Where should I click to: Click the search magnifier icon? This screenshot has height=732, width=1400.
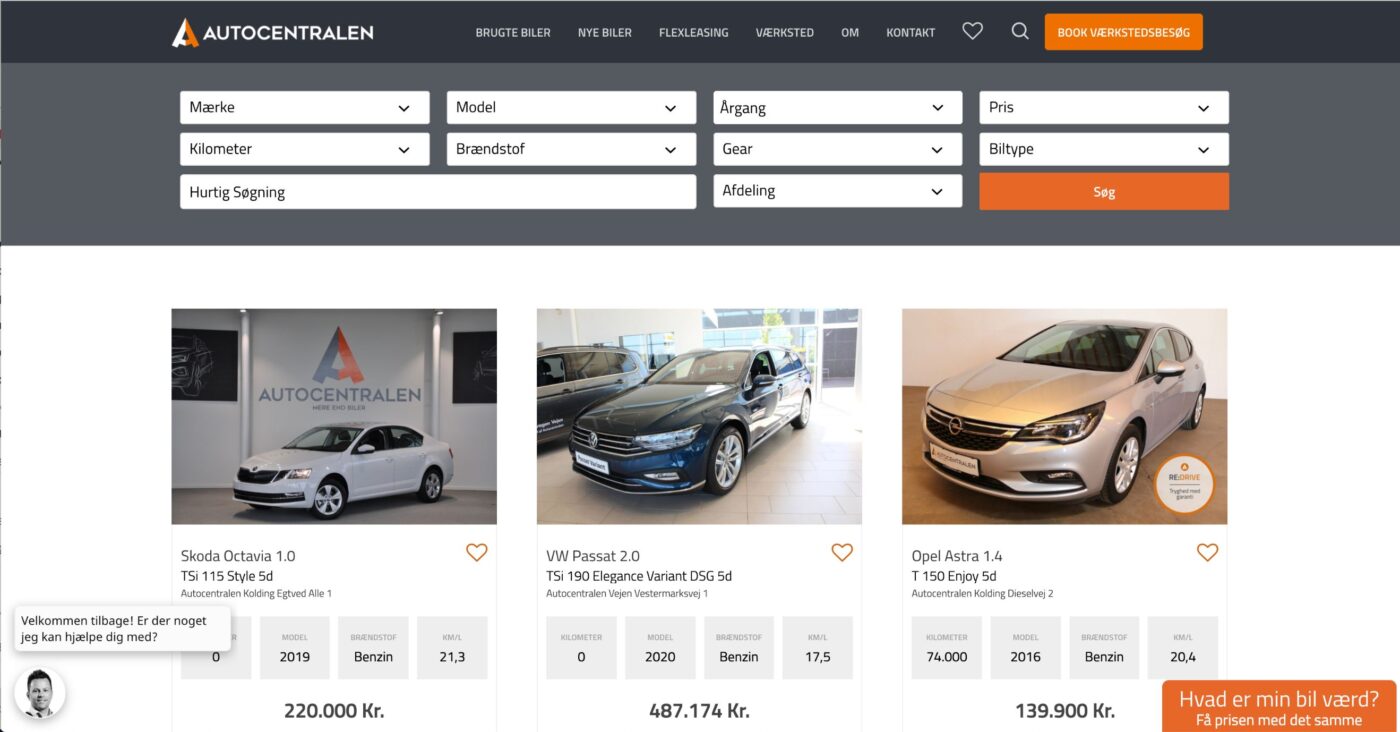[1020, 31]
